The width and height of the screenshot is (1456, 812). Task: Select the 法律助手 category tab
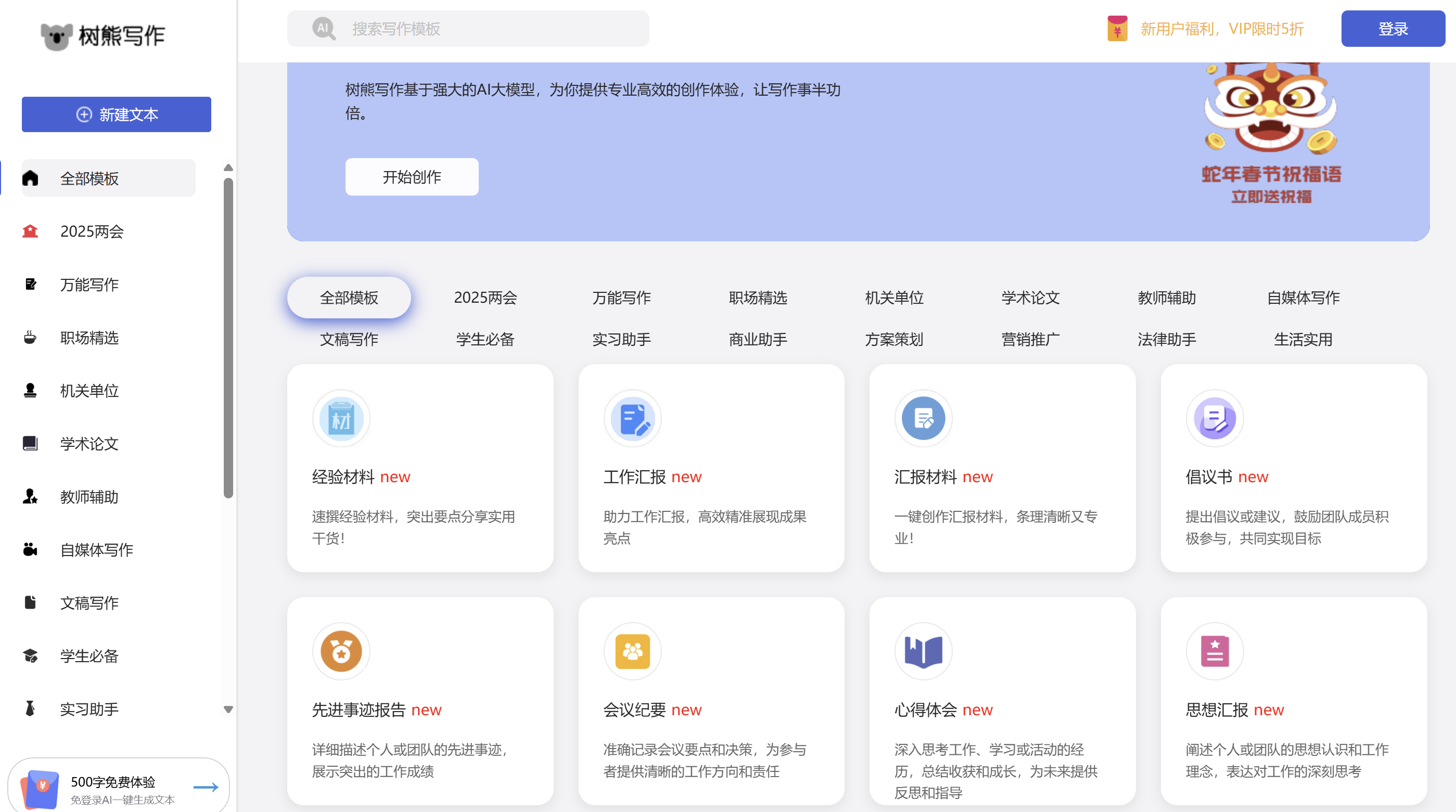(1167, 340)
